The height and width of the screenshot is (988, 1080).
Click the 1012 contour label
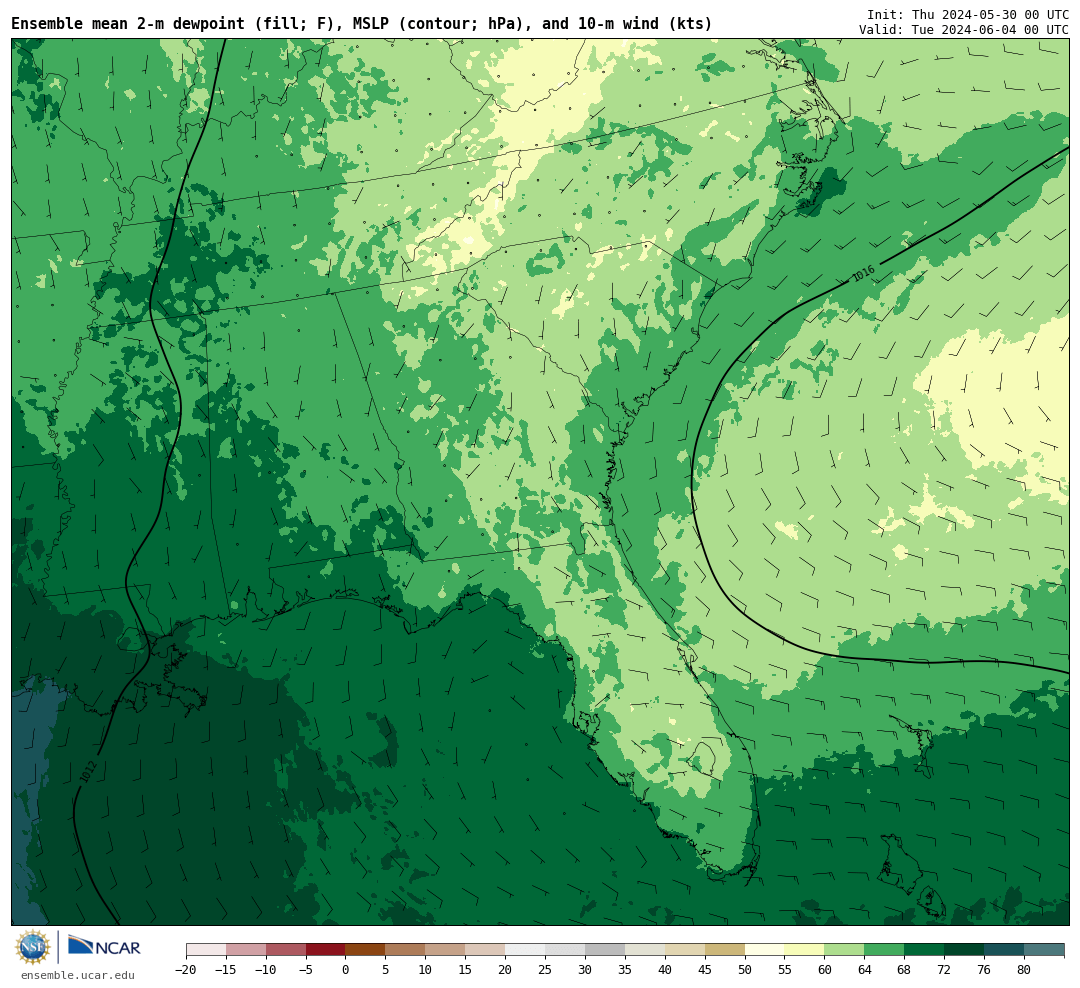[x=87, y=771]
